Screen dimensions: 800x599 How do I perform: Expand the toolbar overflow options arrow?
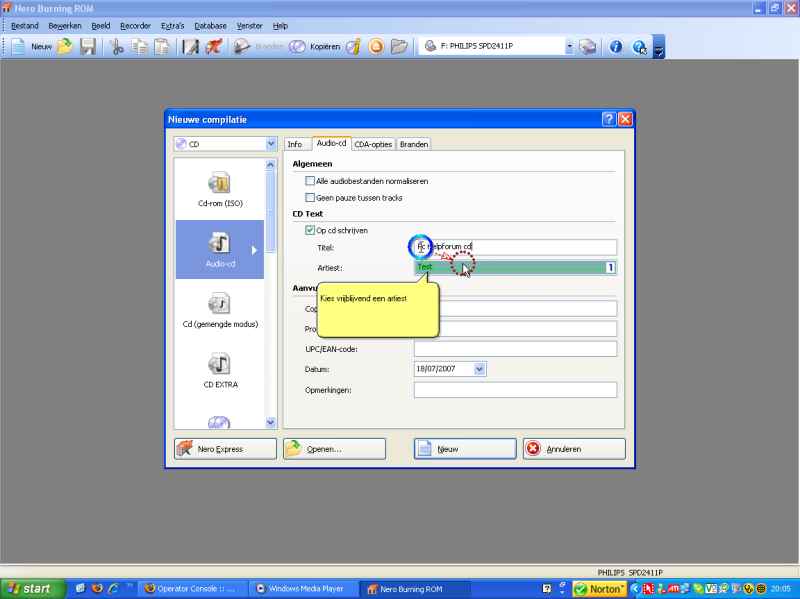click(659, 47)
